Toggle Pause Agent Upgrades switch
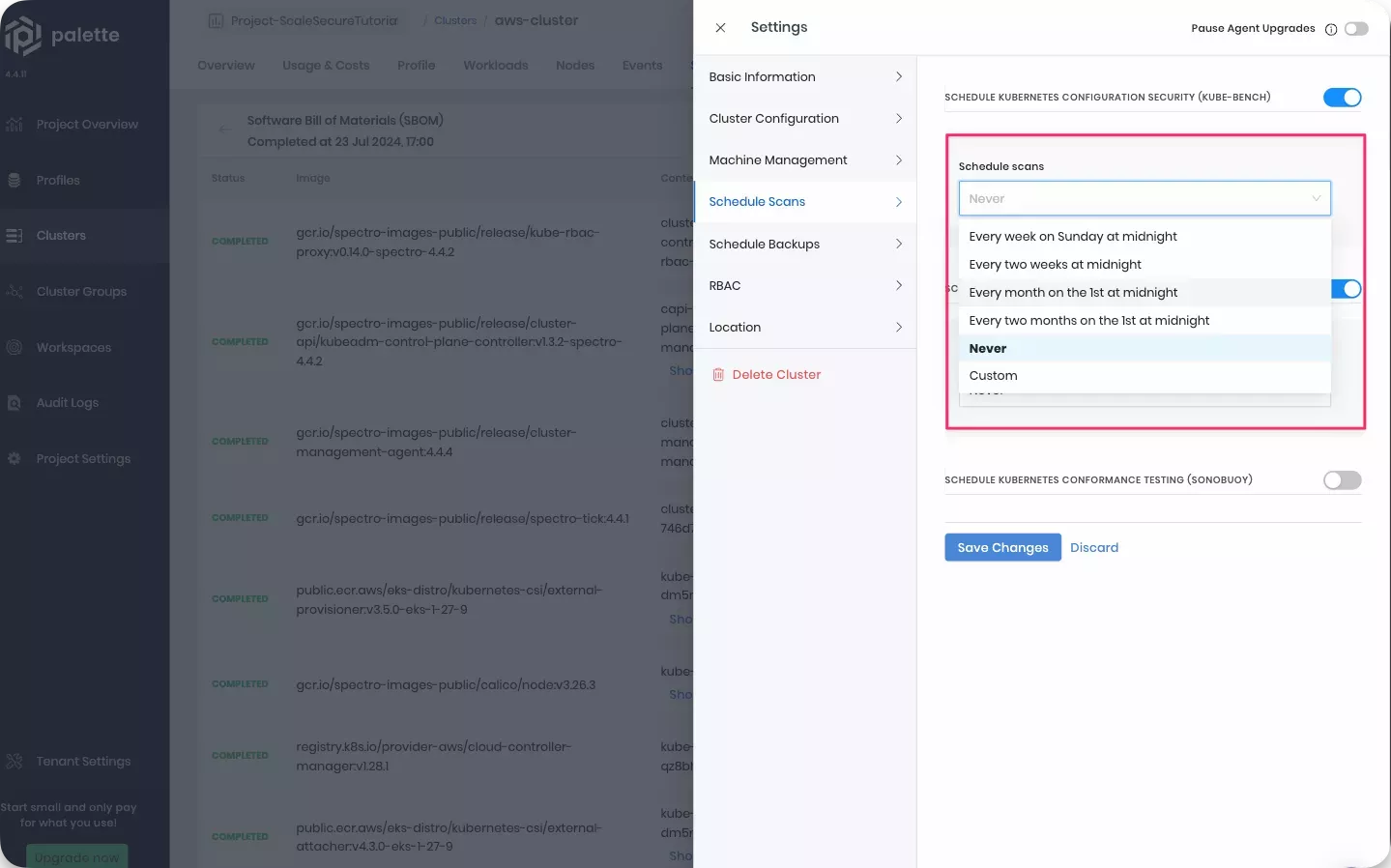1391x868 pixels. [x=1356, y=29]
